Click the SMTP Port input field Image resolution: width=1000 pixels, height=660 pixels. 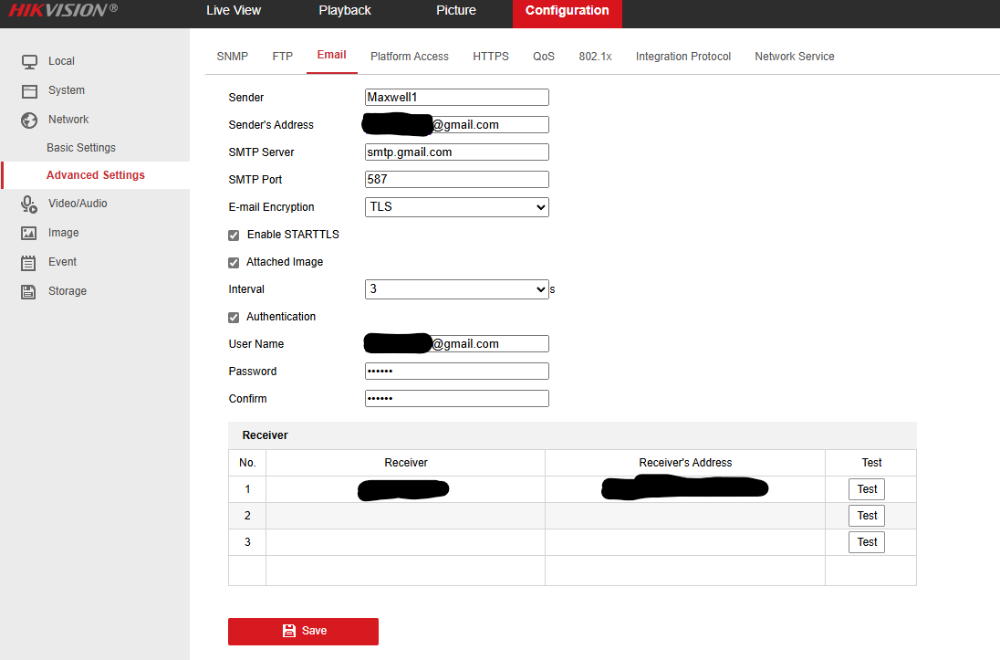457,179
